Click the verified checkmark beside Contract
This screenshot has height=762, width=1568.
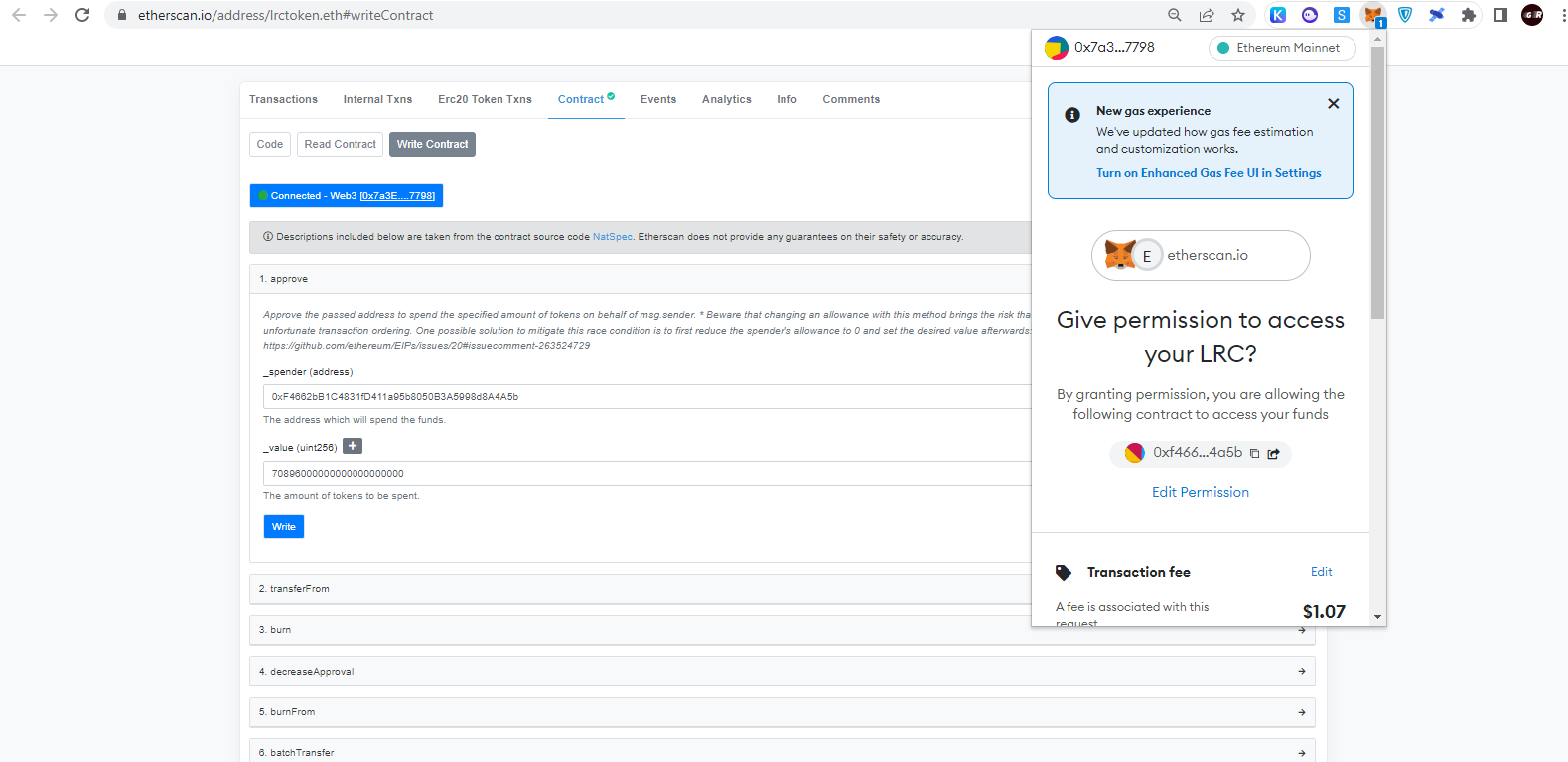coord(611,96)
